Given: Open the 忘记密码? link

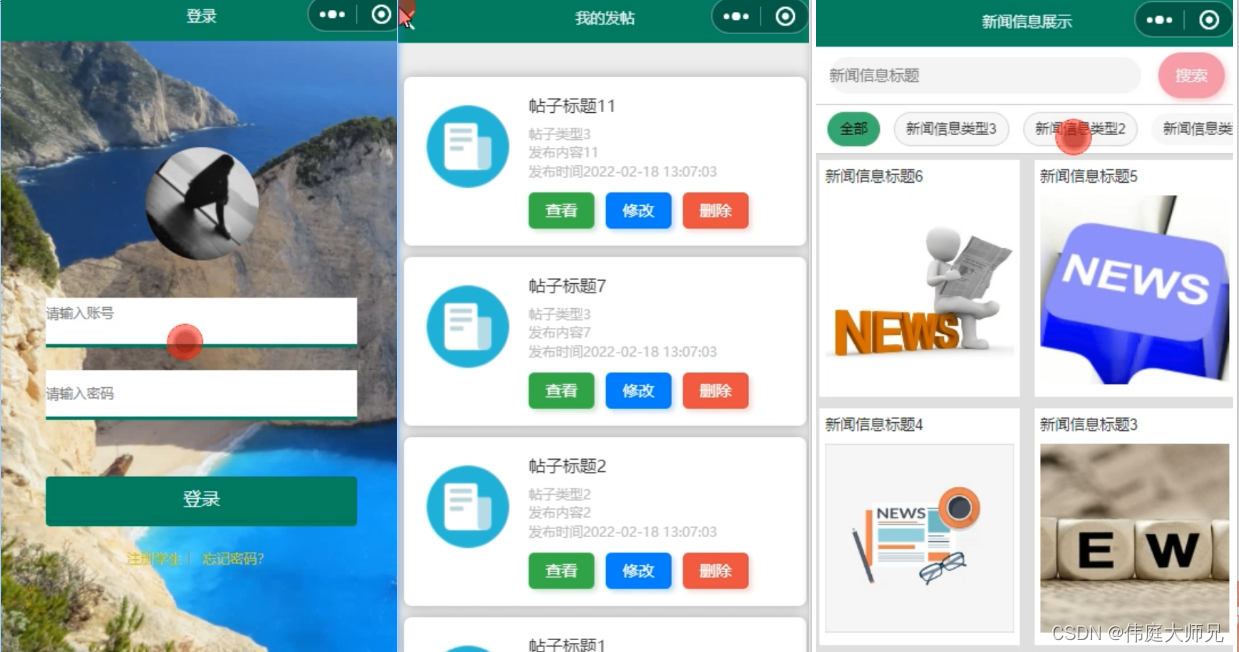Looking at the screenshot, I should (233, 558).
